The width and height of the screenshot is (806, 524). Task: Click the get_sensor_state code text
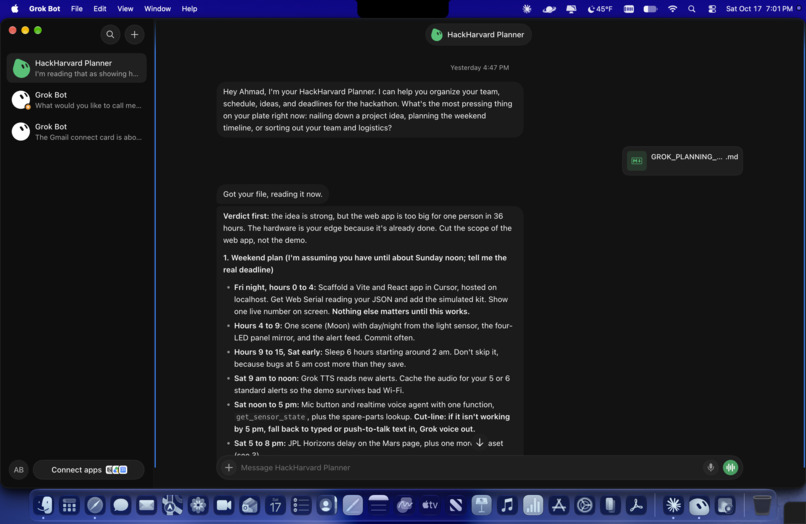(x=270, y=417)
